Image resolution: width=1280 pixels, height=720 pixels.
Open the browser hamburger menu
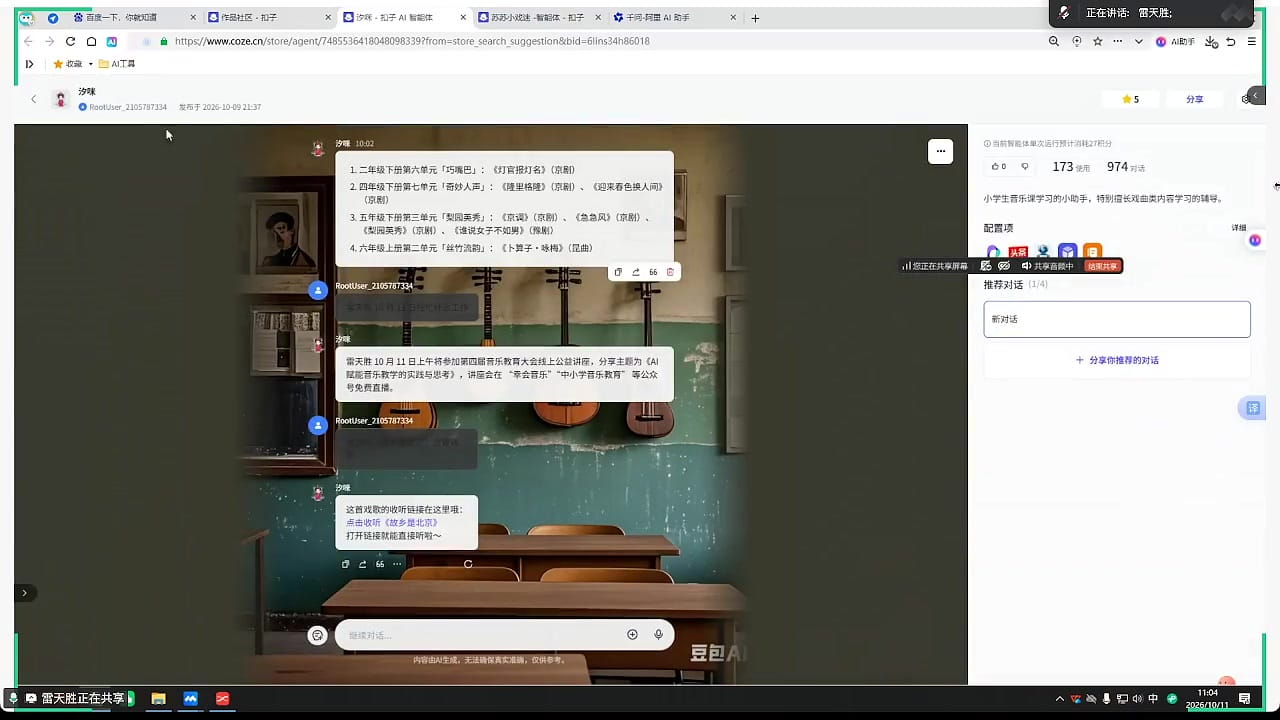pyautogui.click(x=1251, y=41)
